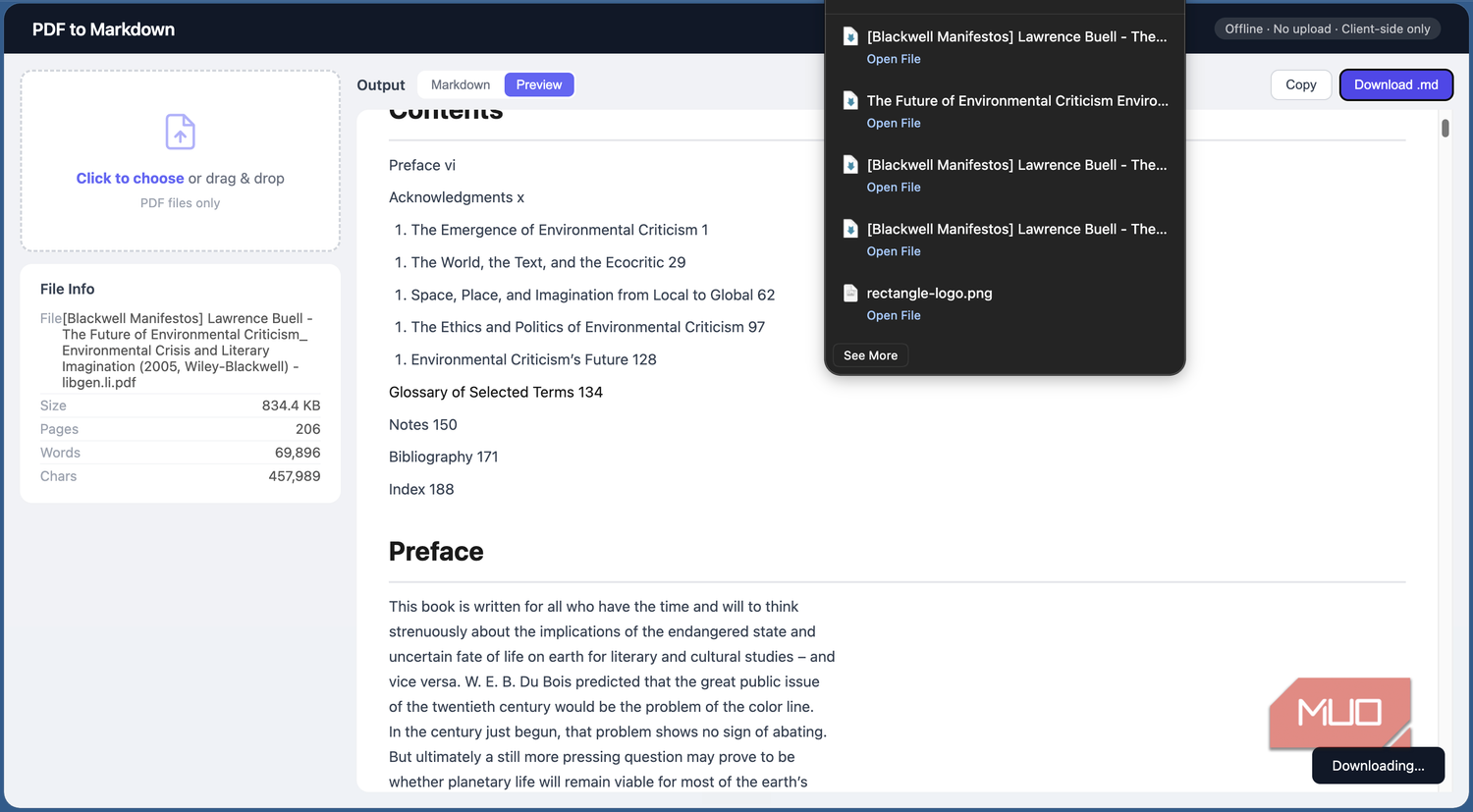Click the upload file icon in drop zone
Viewport: 1473px width, 812px height.
tap(180, 132)
